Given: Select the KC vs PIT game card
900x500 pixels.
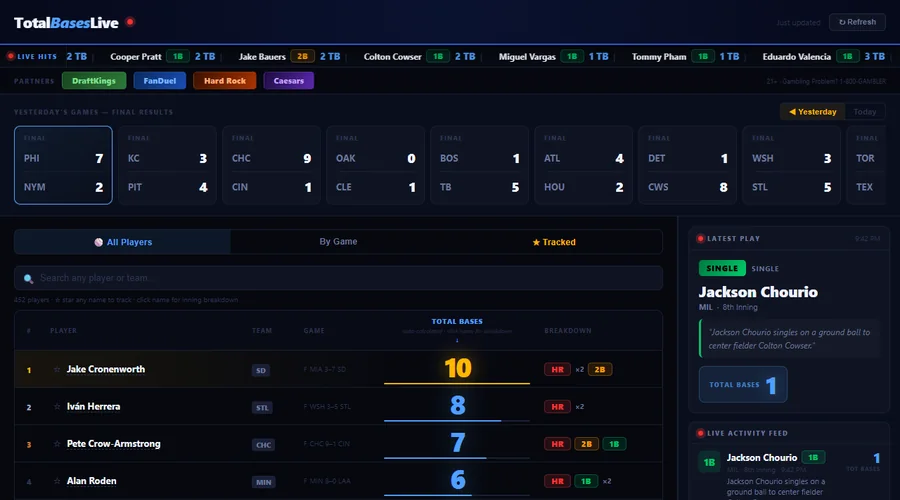Looking at the screenshot, I should point(167,165).
